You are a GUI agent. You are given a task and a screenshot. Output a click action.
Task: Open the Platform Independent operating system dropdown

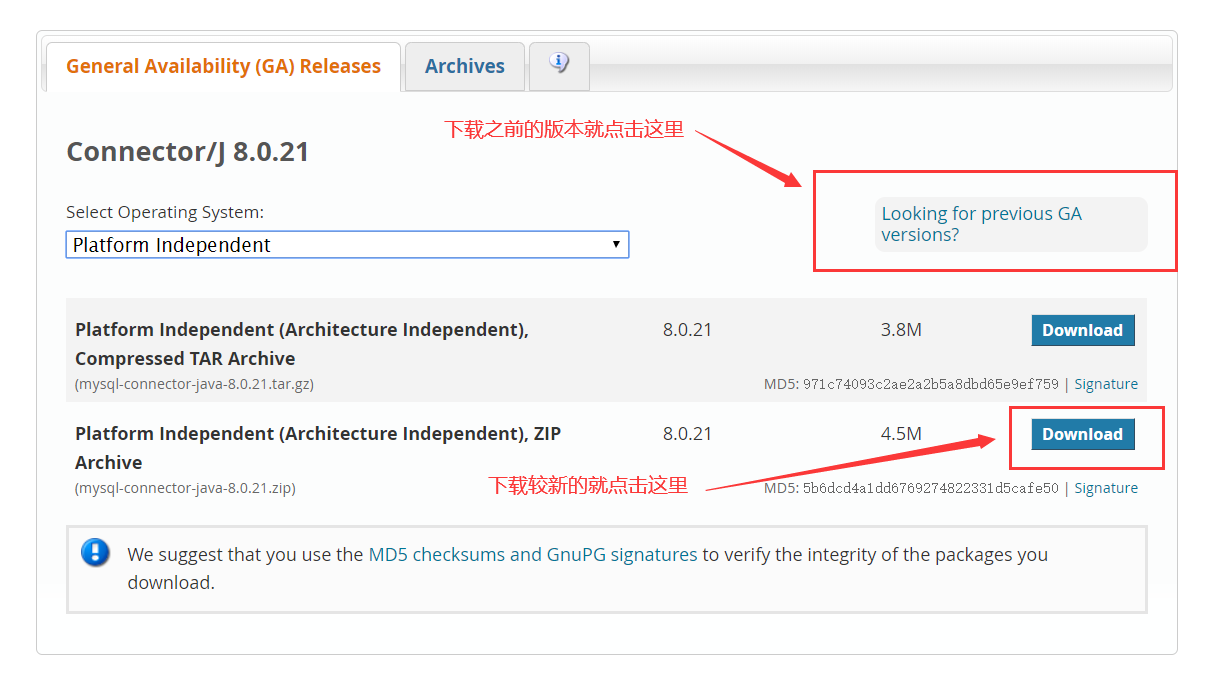tap(347, 244)
